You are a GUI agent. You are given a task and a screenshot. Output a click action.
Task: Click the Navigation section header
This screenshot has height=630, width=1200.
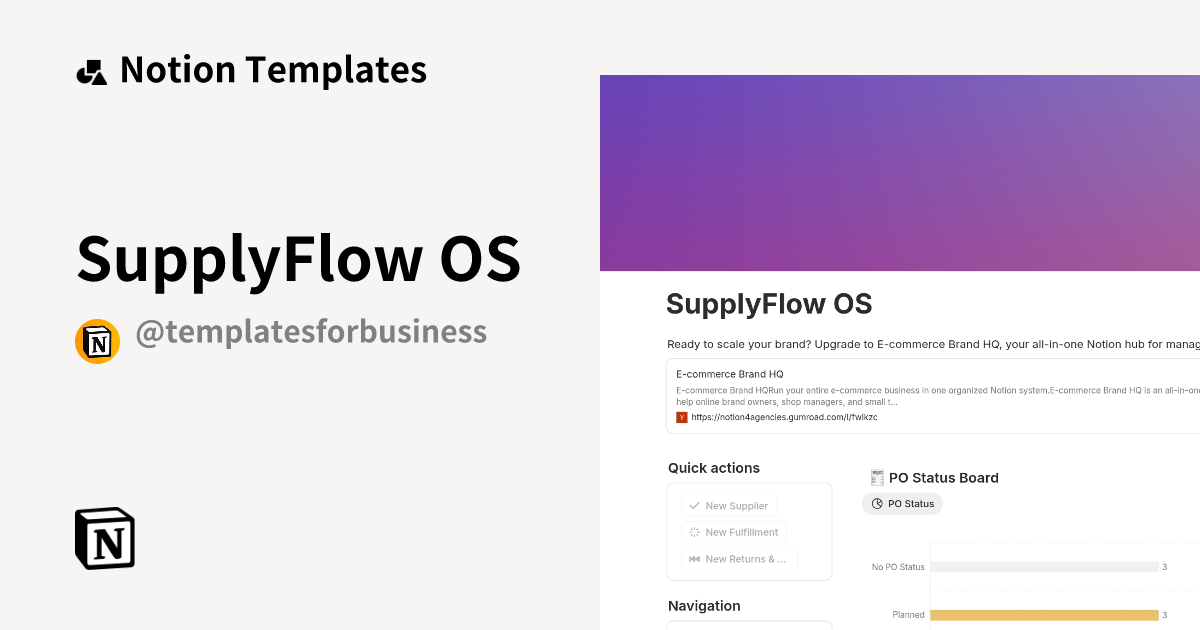point(704,605)
